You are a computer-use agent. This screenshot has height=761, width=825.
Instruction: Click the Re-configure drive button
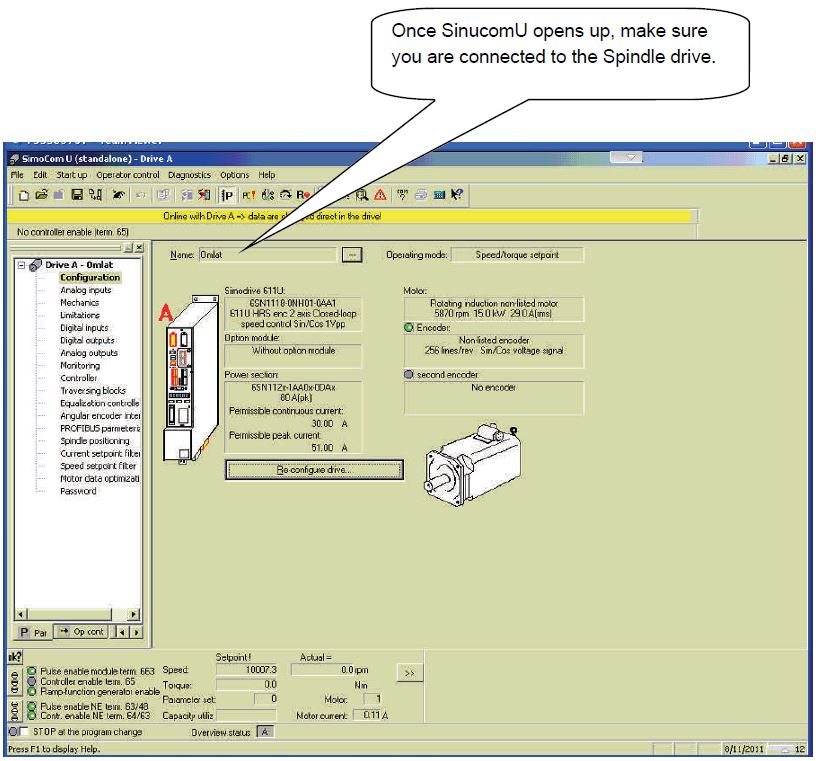pos(314,469)
